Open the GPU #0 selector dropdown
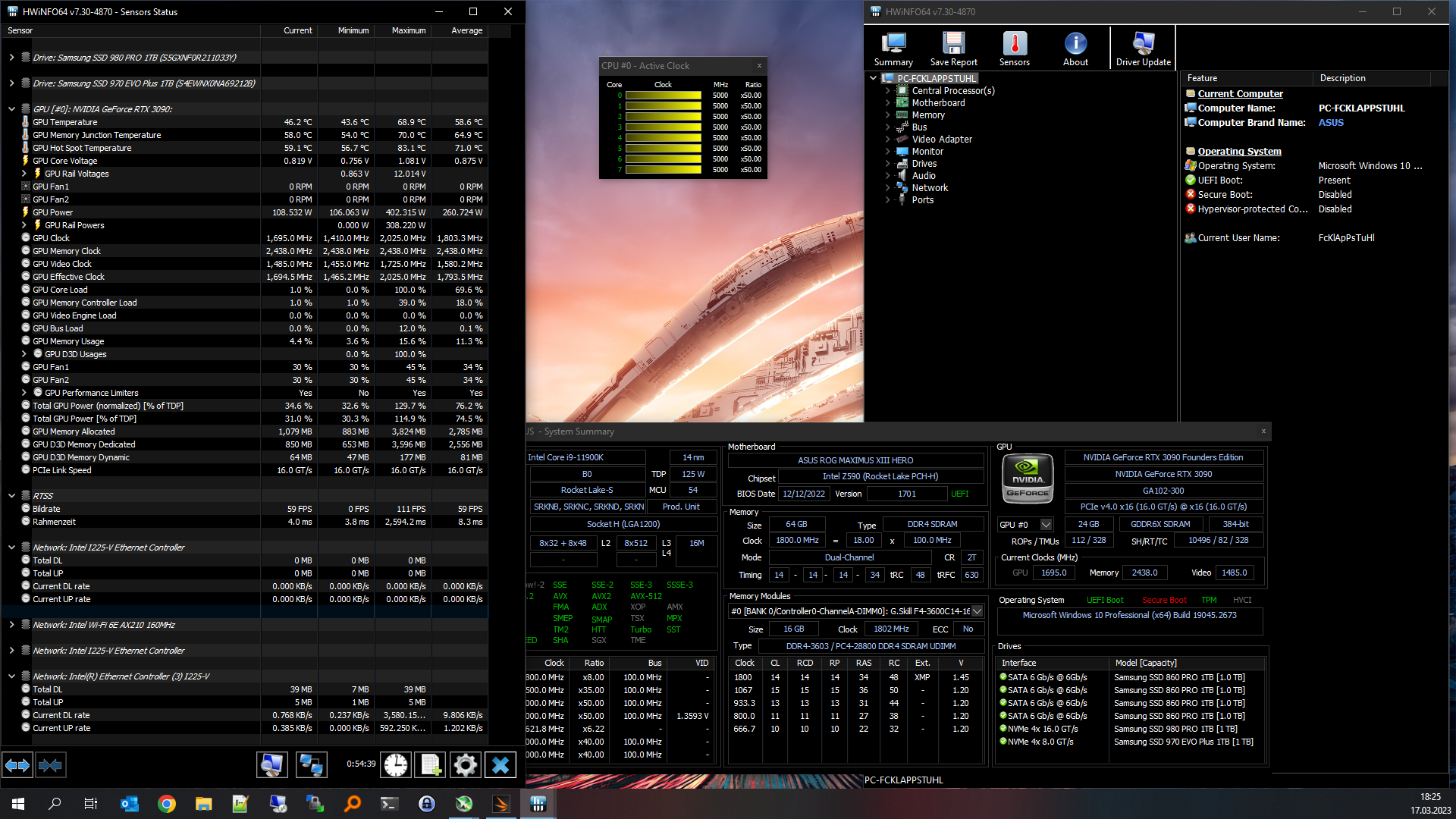Screen dimensions: 1456x819 pyautogui.click(x=1046, y=525)
